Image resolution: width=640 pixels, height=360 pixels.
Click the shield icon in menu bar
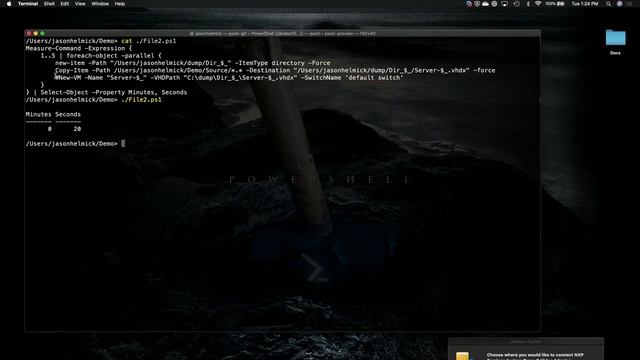(477, 4)
